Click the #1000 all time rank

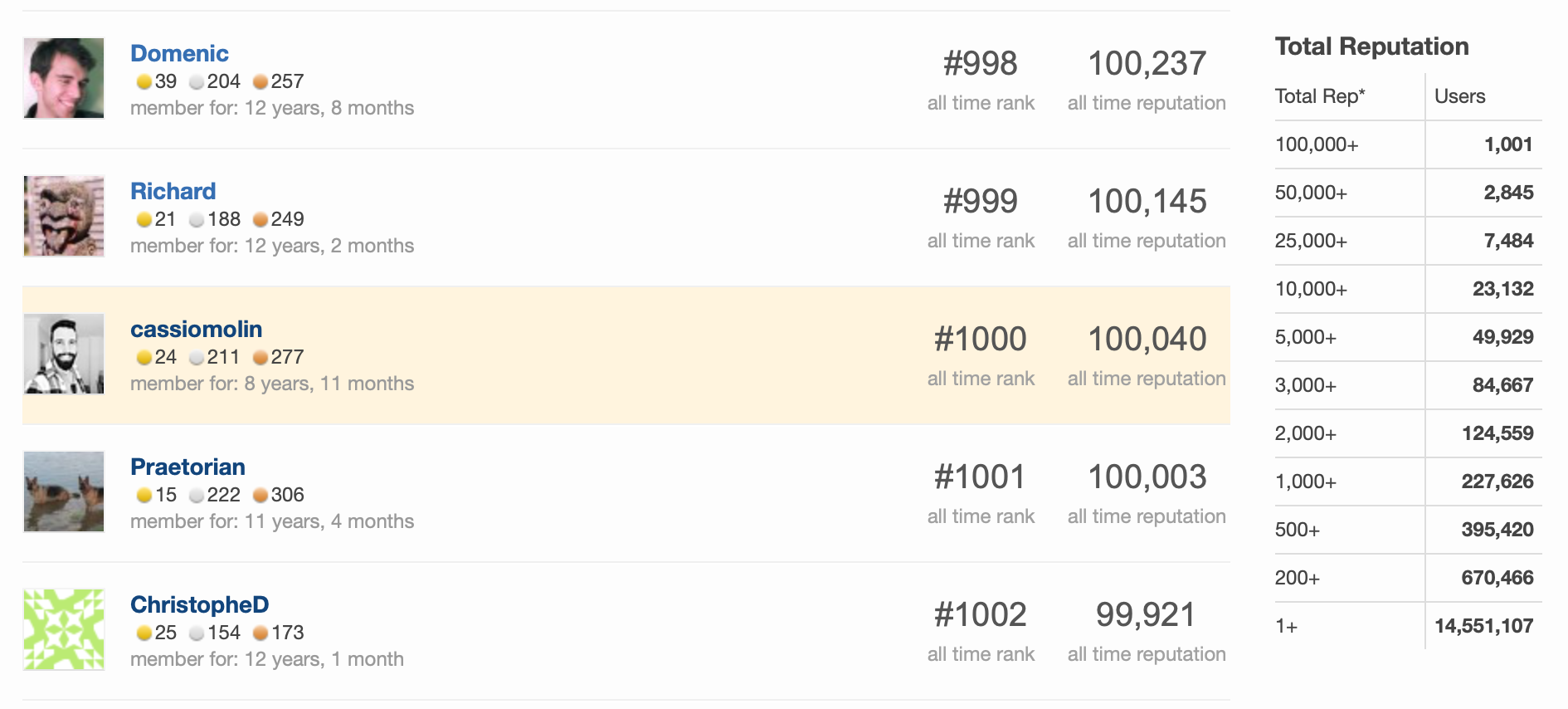[981, 339]
